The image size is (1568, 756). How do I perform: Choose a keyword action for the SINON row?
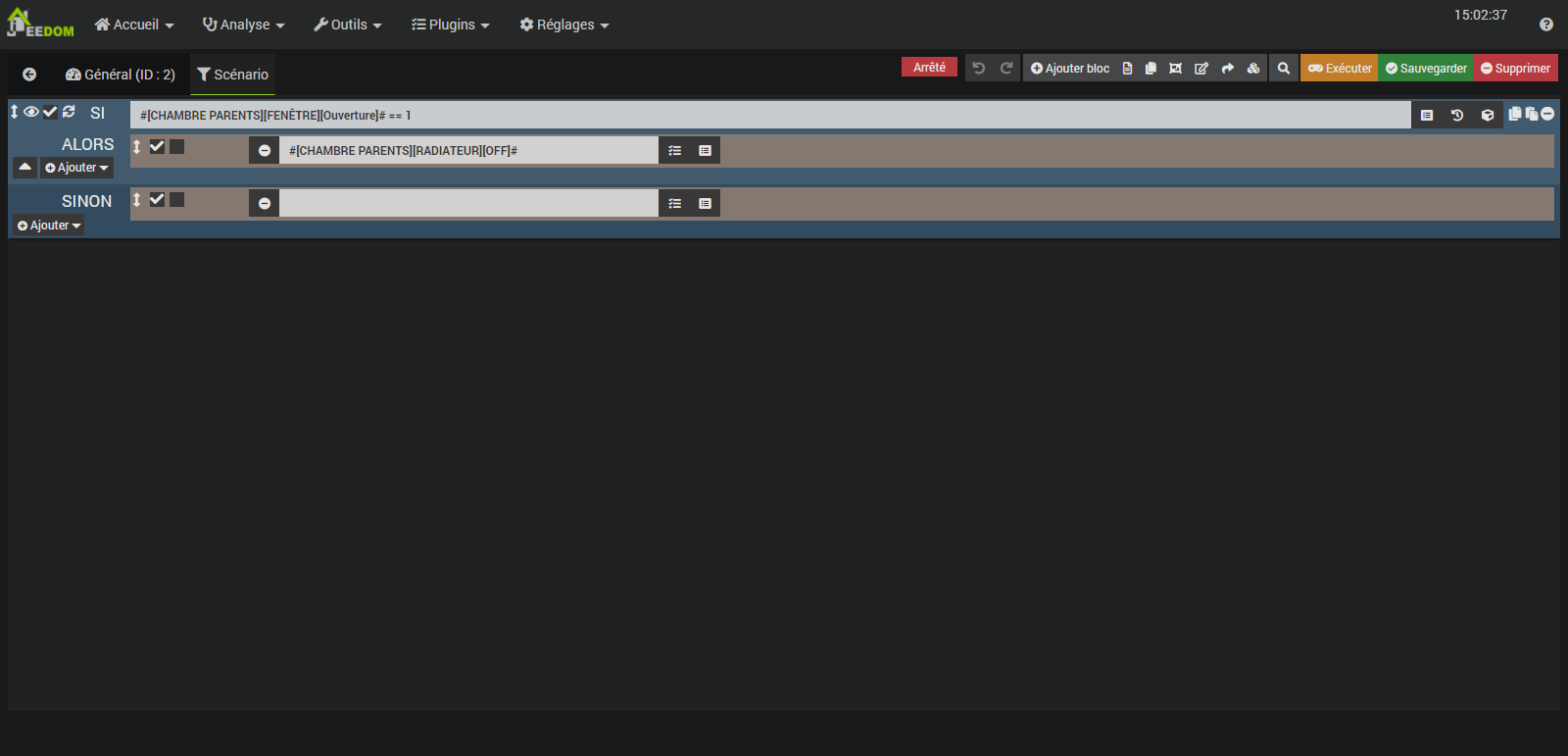[674, 203]
